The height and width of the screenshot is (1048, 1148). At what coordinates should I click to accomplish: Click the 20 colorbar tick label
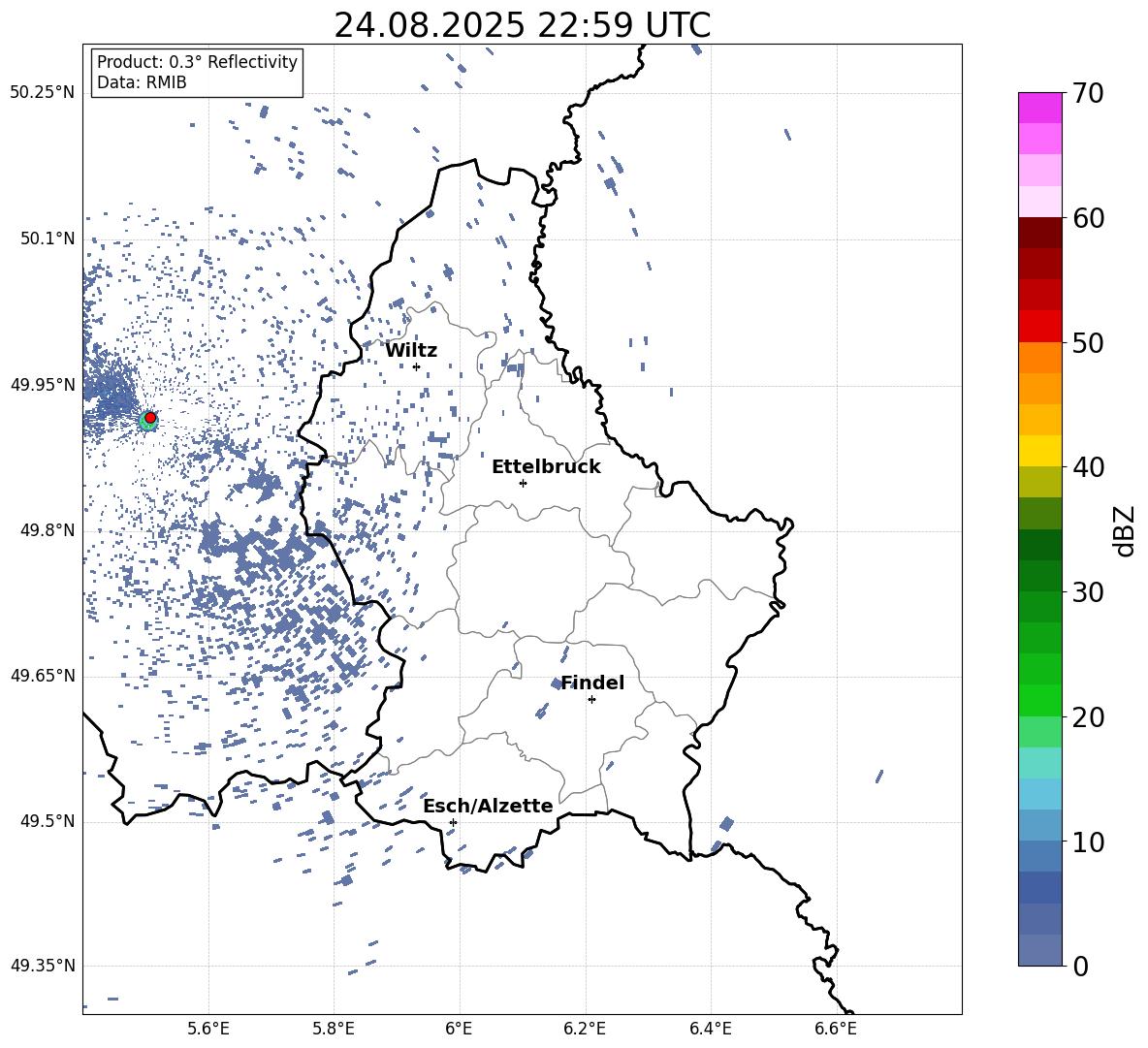1087,717
